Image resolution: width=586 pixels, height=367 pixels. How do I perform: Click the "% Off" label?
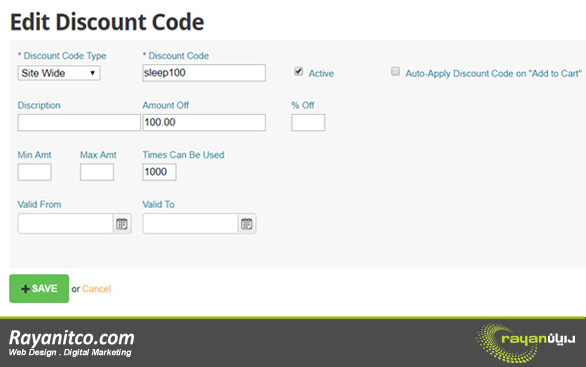pos(303,105)
